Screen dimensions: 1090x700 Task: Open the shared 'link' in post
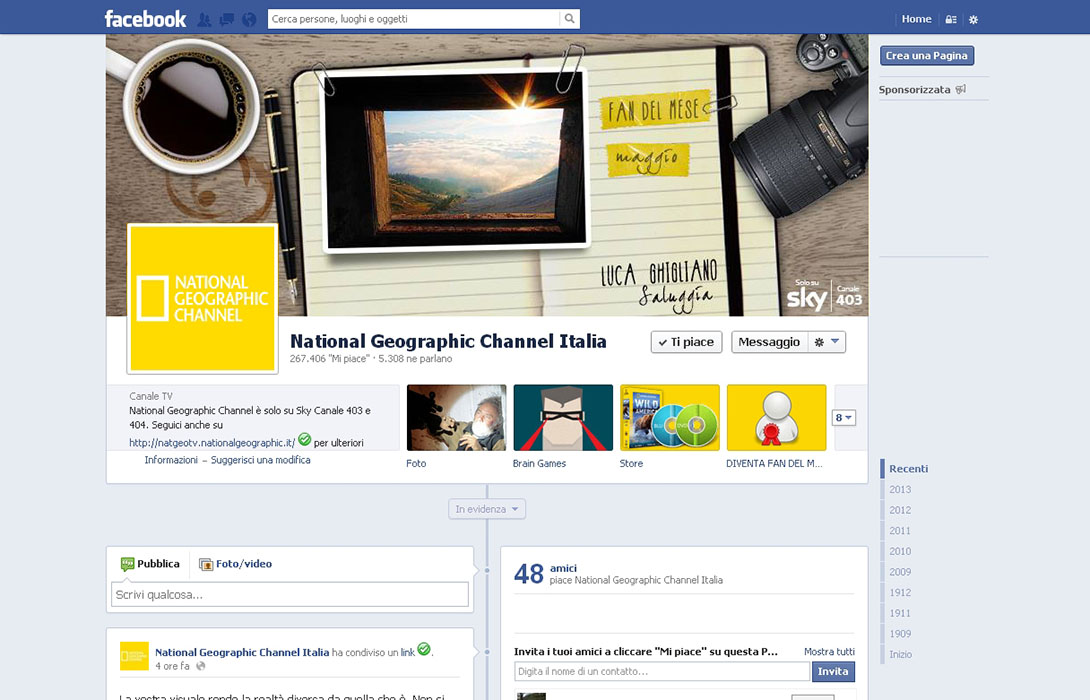point(407,652)
